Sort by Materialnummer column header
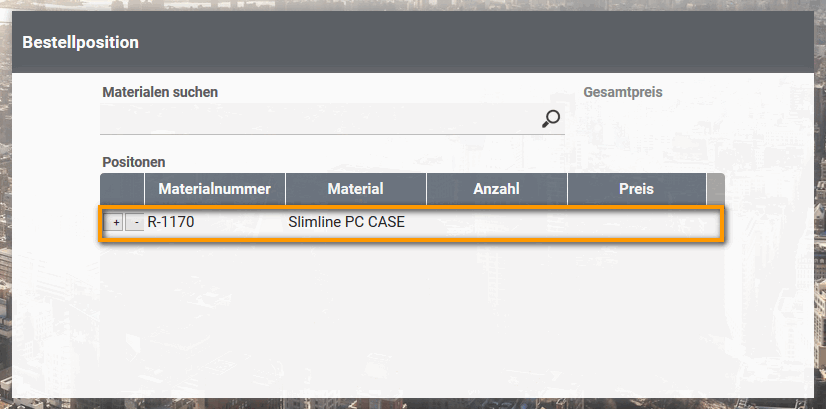Screen dimensions: 826x409 pos(215,188)
